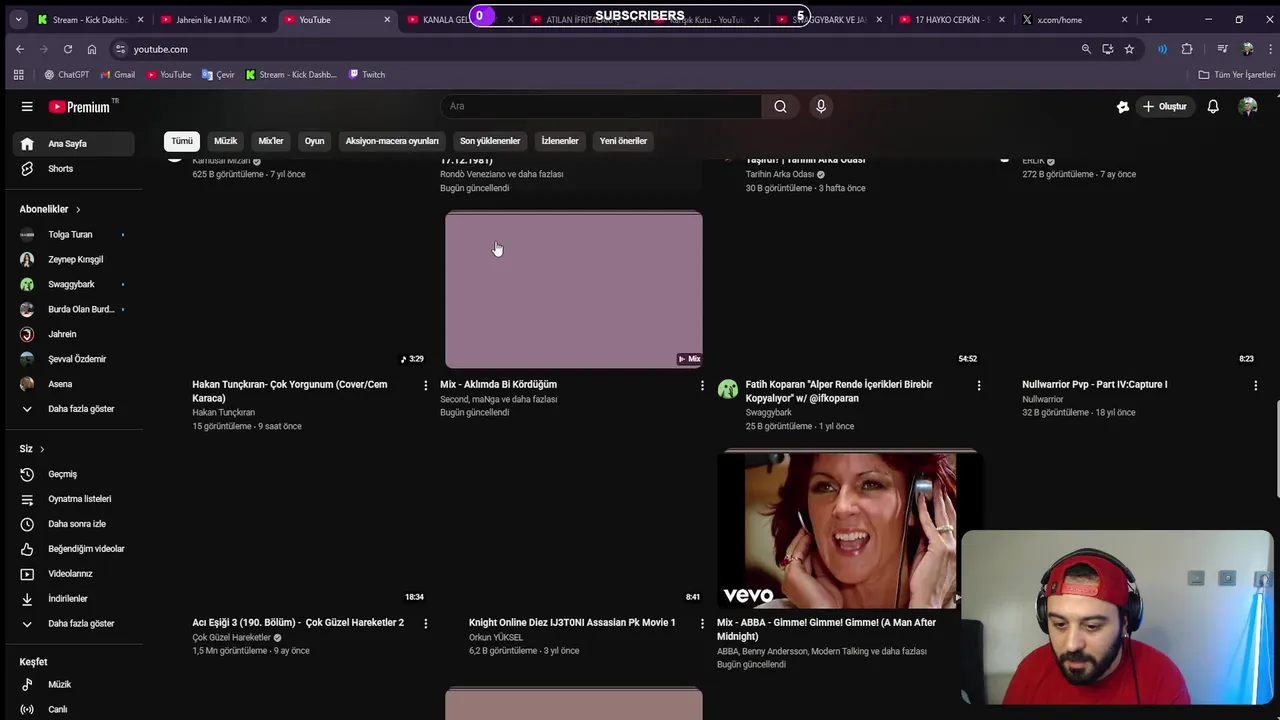Open Jahrein subscription channel
1280x720 pixels.
(x=75, y=334)
